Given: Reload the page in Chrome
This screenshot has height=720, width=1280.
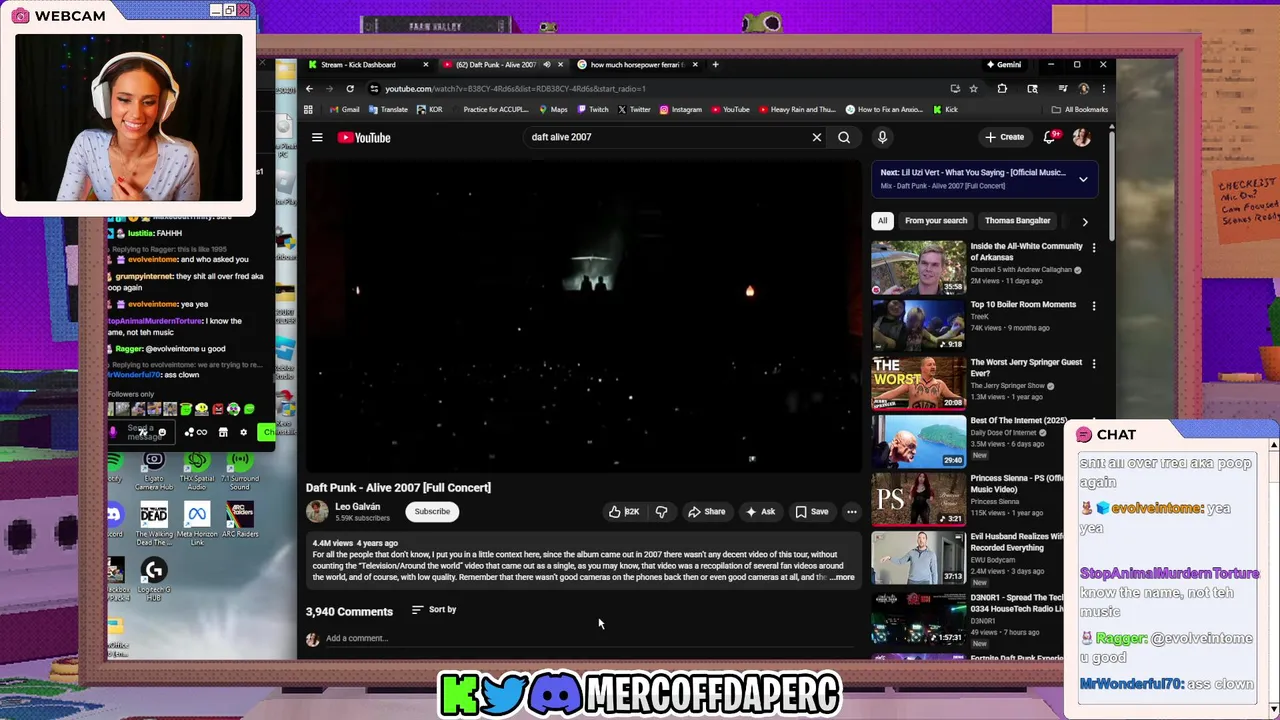Looking at the screenshot, I should 350,88.
